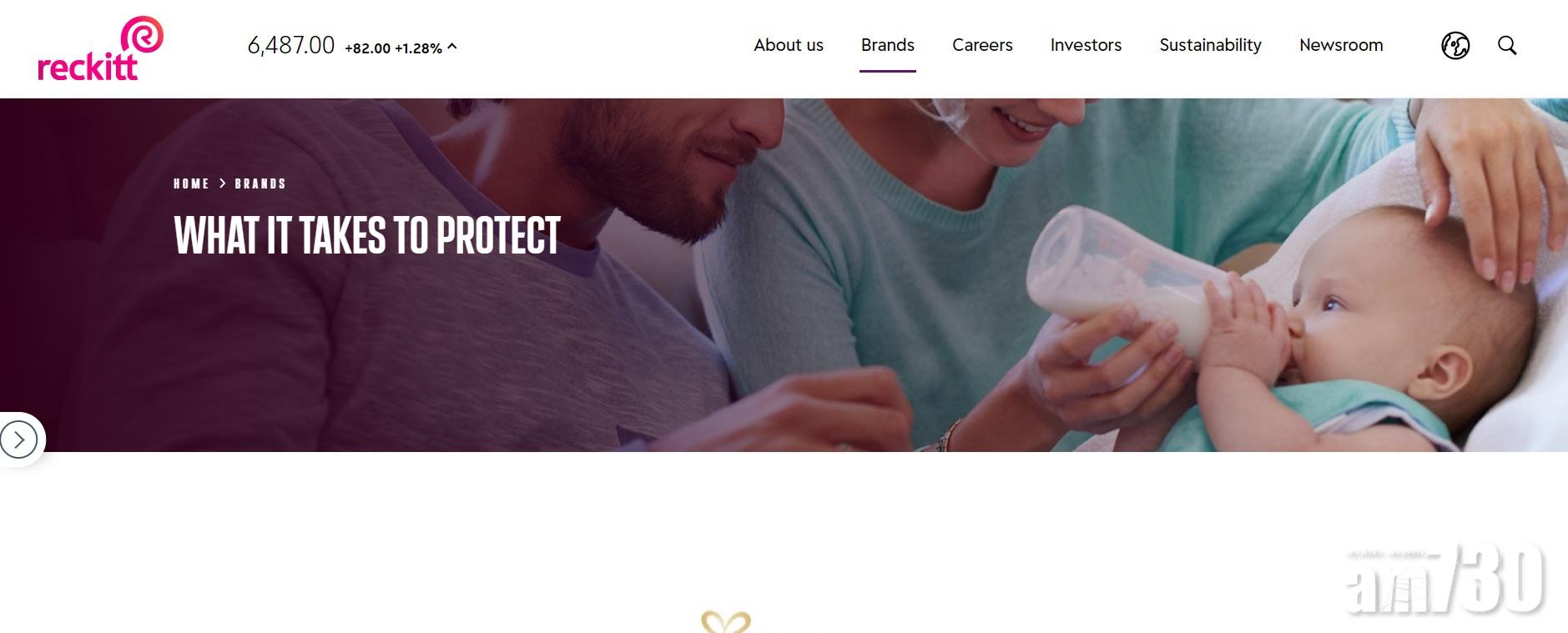Open the Careers menu
Image resolution: width=1568 pixels, height=633 pixels.
coord(982,45)
